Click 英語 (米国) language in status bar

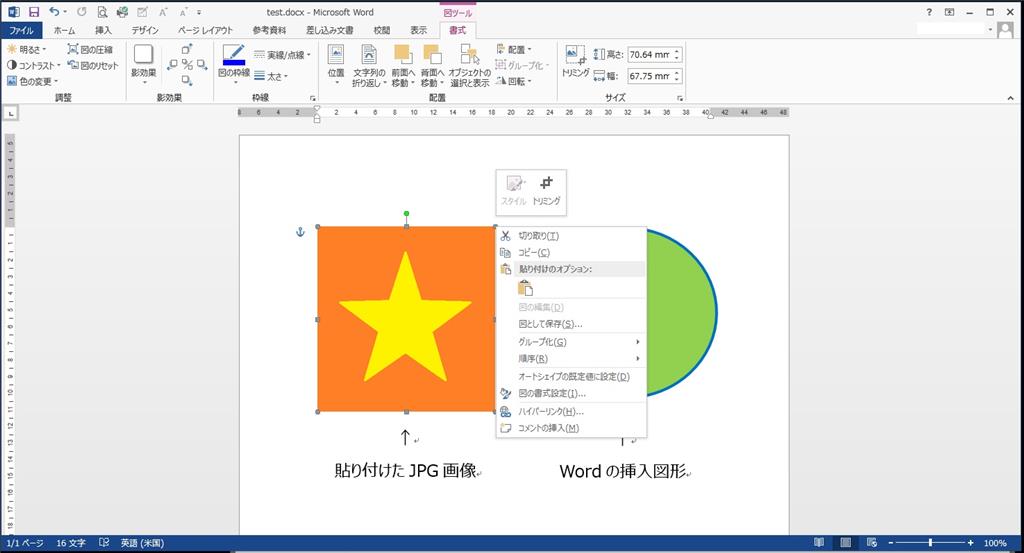[x=142, y=543]
